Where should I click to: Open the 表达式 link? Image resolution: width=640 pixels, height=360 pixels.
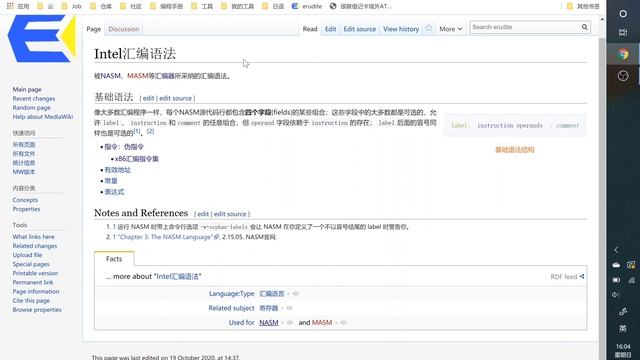[114, 192]
